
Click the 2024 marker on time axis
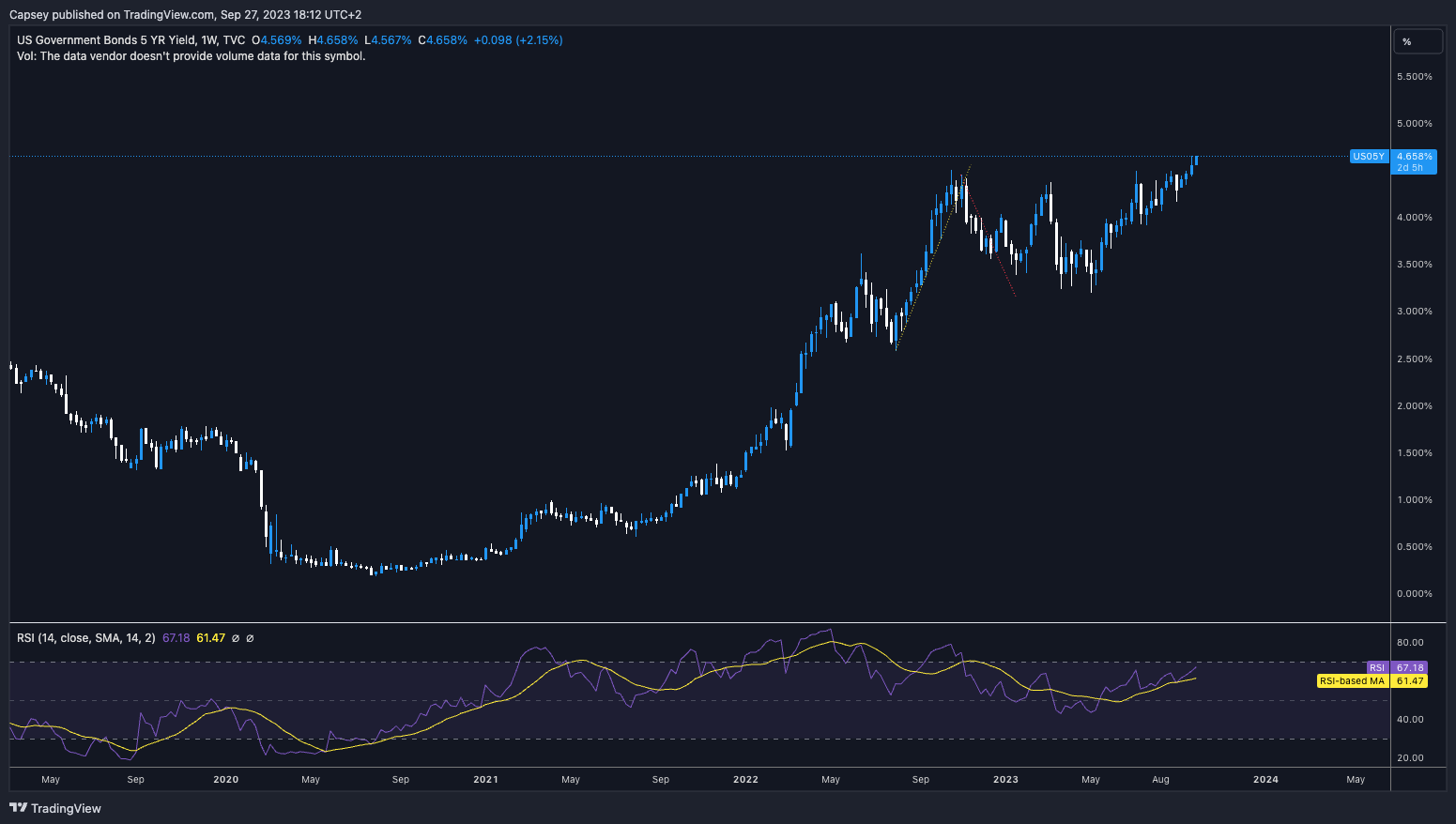pyautogui.click(x=1264, y=779)
